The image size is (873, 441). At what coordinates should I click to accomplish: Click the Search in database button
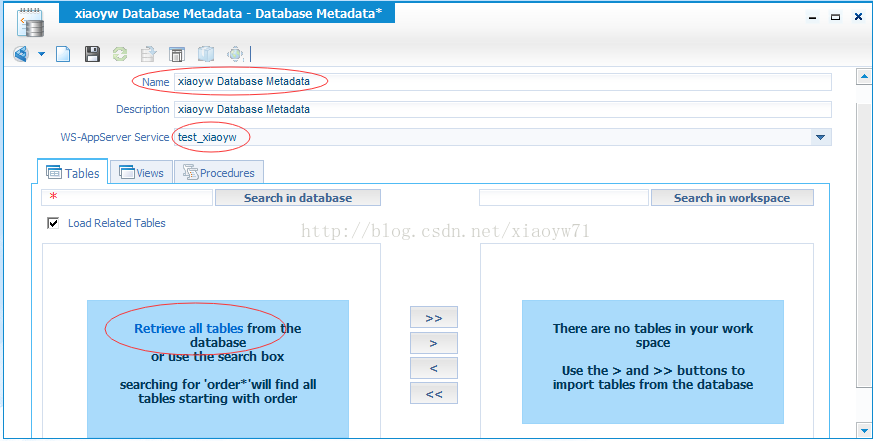[298, 198]
